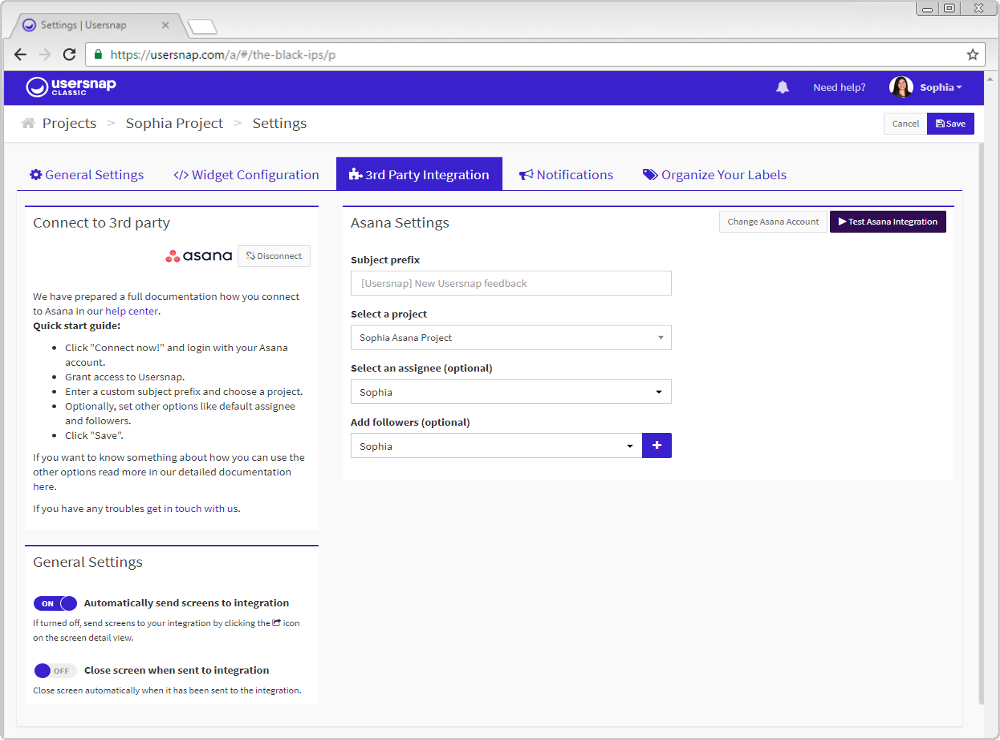Click the secure lock icon
The width and height of the screenshot is (1000, 740).
[x=98, y=55]
